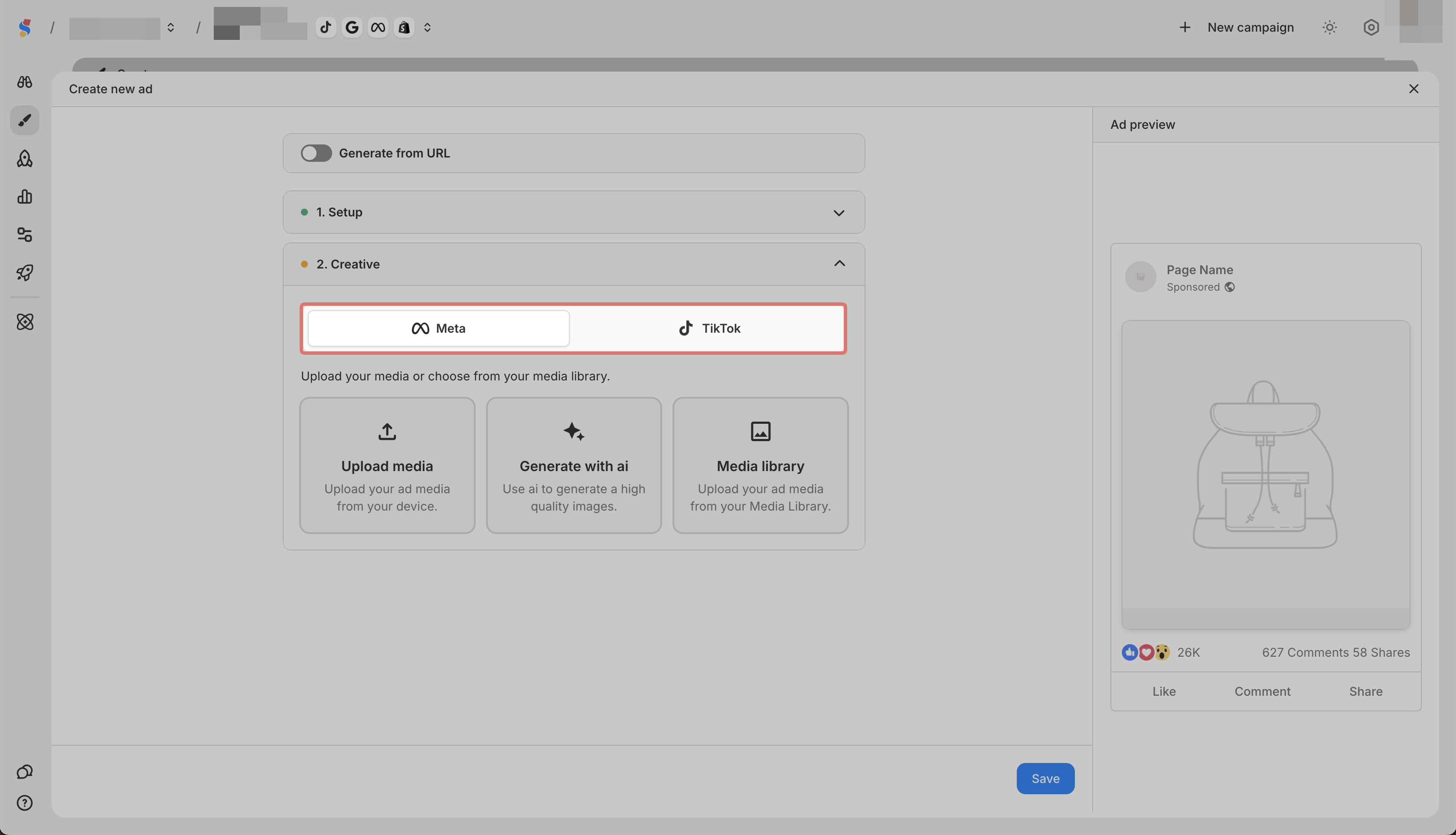Select the Meta platform tab
Screen dimensions: 1456x835
(x=438, y=329)
